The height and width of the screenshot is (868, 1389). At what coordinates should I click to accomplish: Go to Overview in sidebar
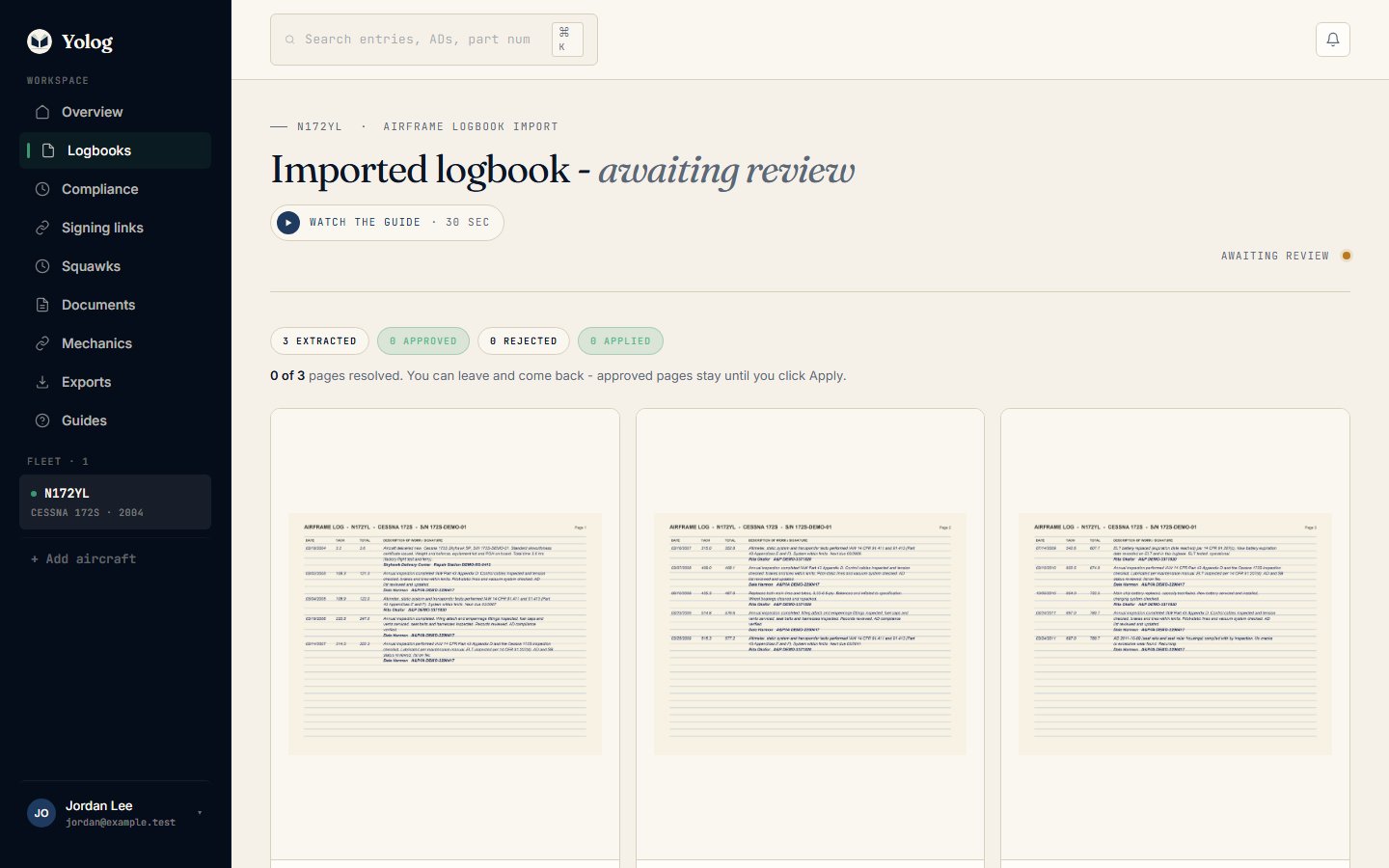tap(115, 112)
